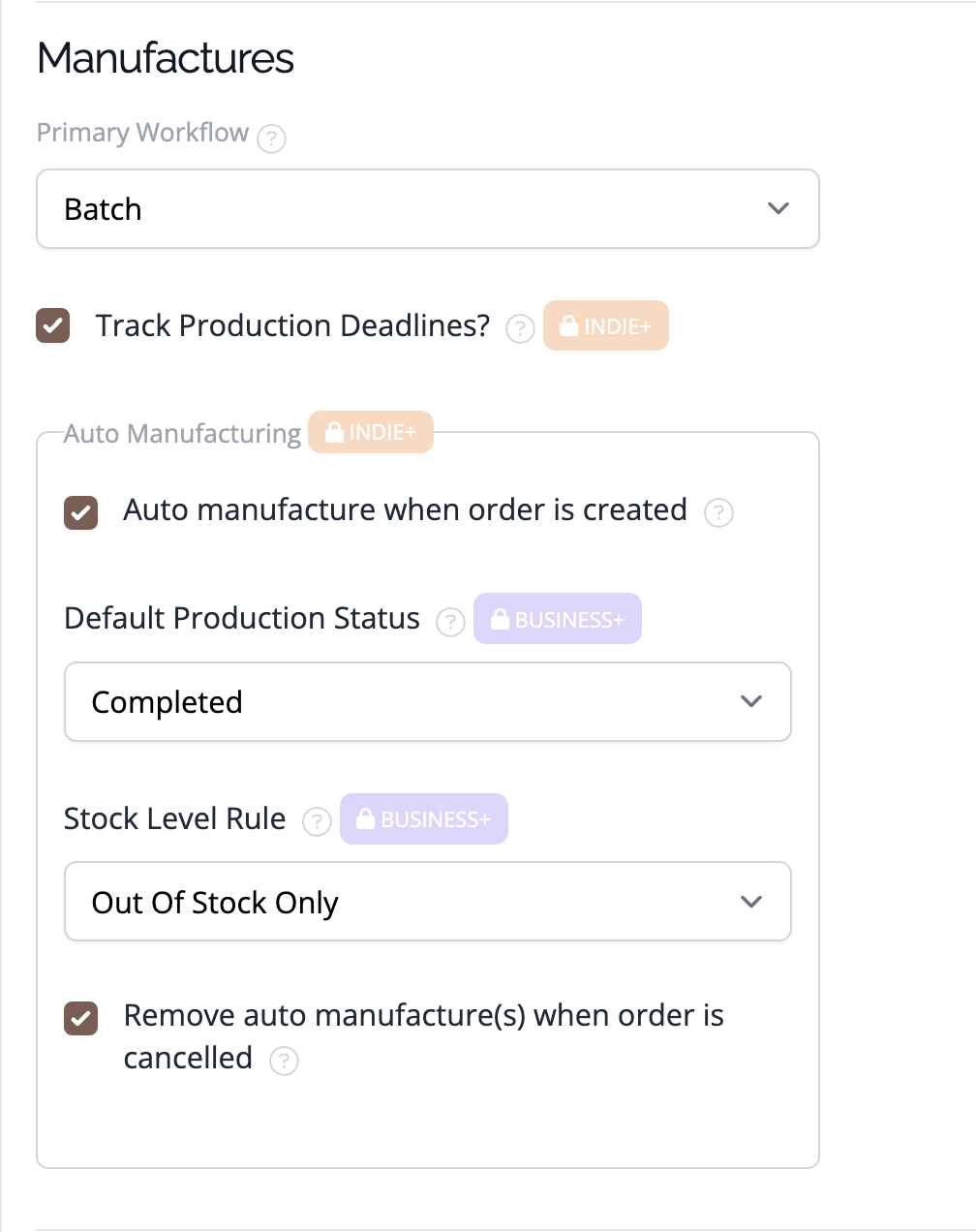Click help icon next to Primary Workflow

click(x=272, y=139)
